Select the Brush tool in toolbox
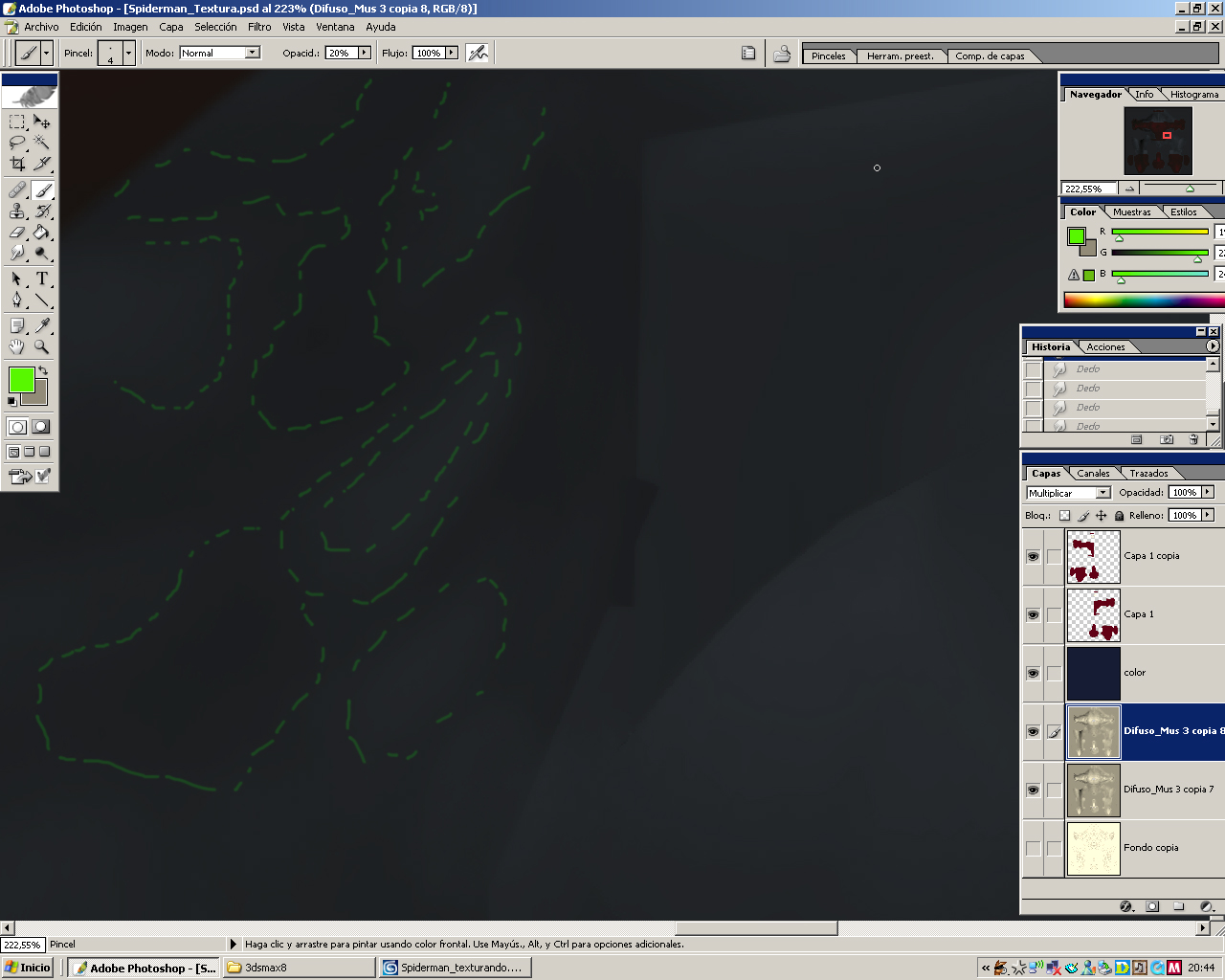Screen dimensions: 1225x980 click(42, 190)
